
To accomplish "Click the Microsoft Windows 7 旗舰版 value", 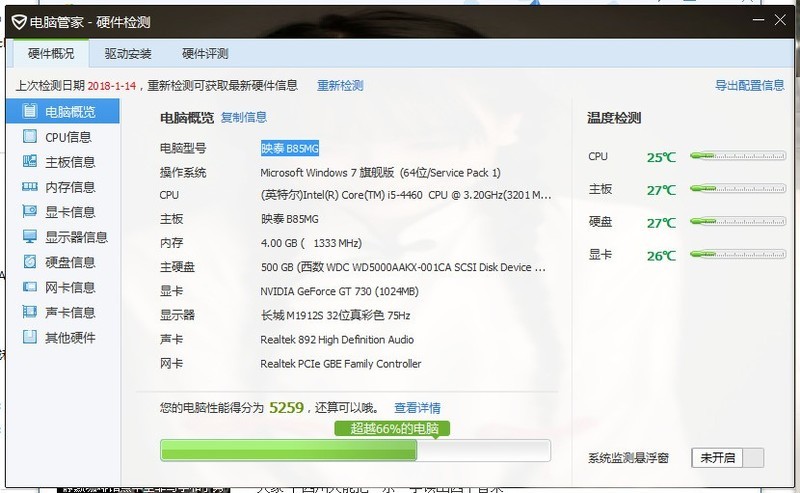I will tap(380, 172).
